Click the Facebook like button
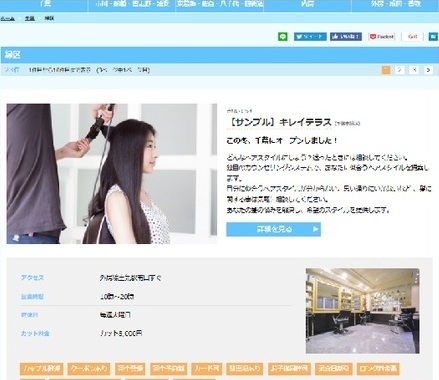The image size is (439, 380). click(346, 37)
